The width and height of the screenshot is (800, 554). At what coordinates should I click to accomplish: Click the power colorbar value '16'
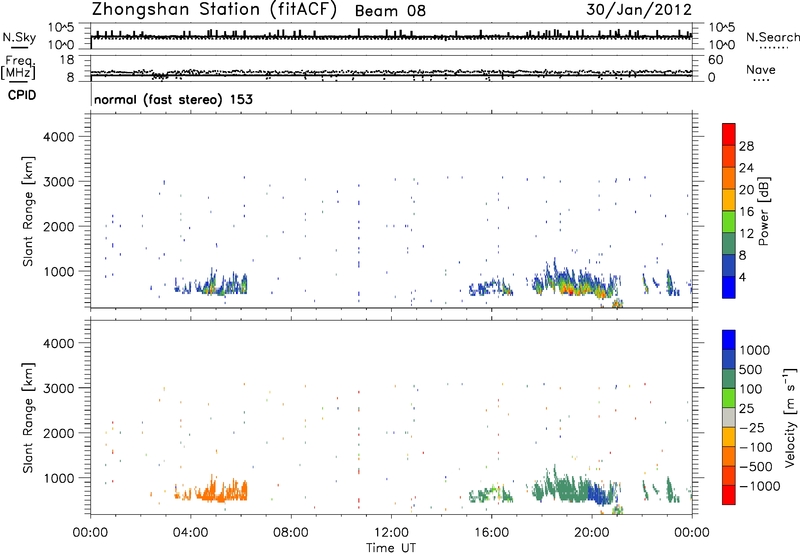[x=746, y=212]
